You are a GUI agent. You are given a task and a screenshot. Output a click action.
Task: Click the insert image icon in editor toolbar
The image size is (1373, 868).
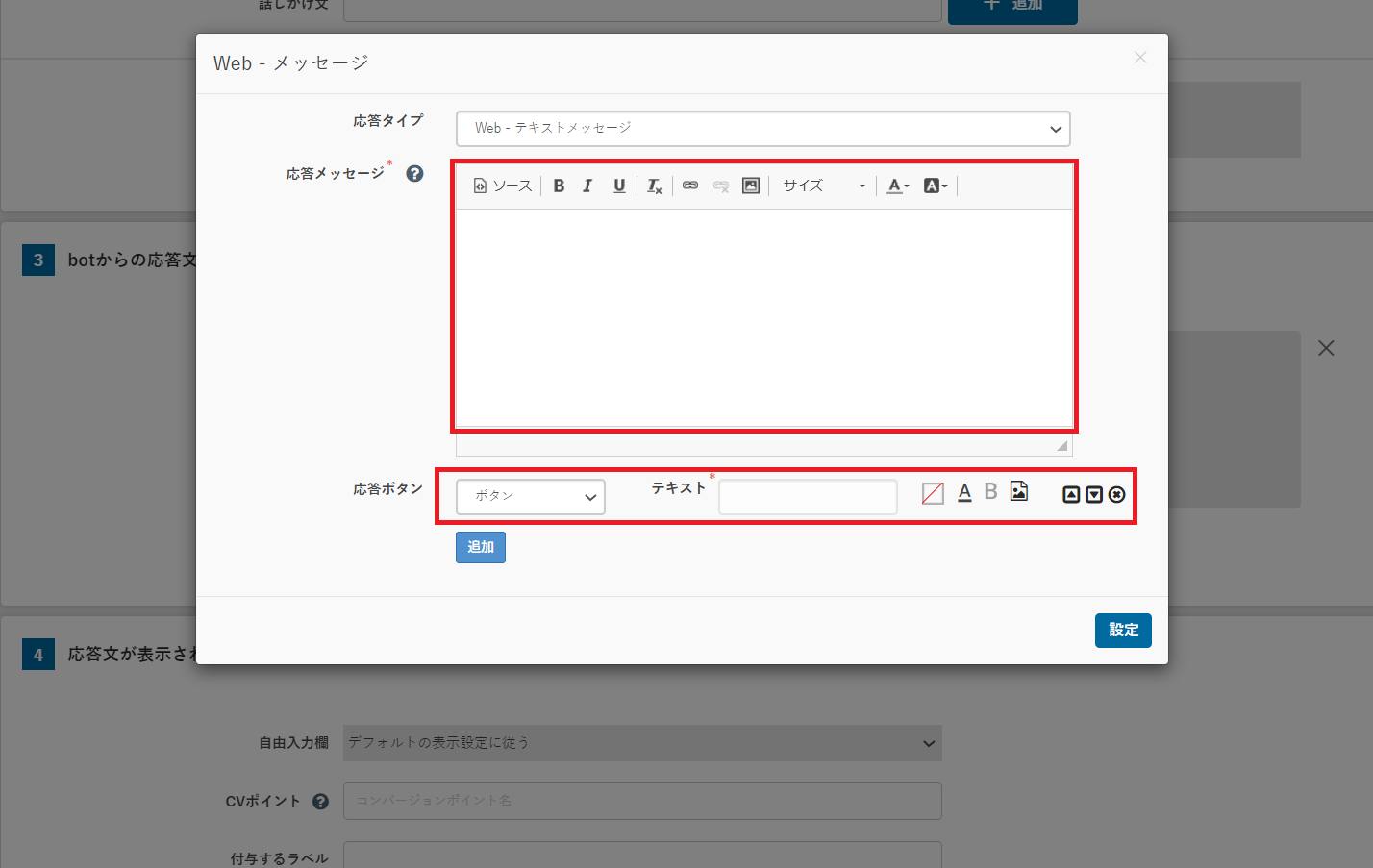point(751,186)
